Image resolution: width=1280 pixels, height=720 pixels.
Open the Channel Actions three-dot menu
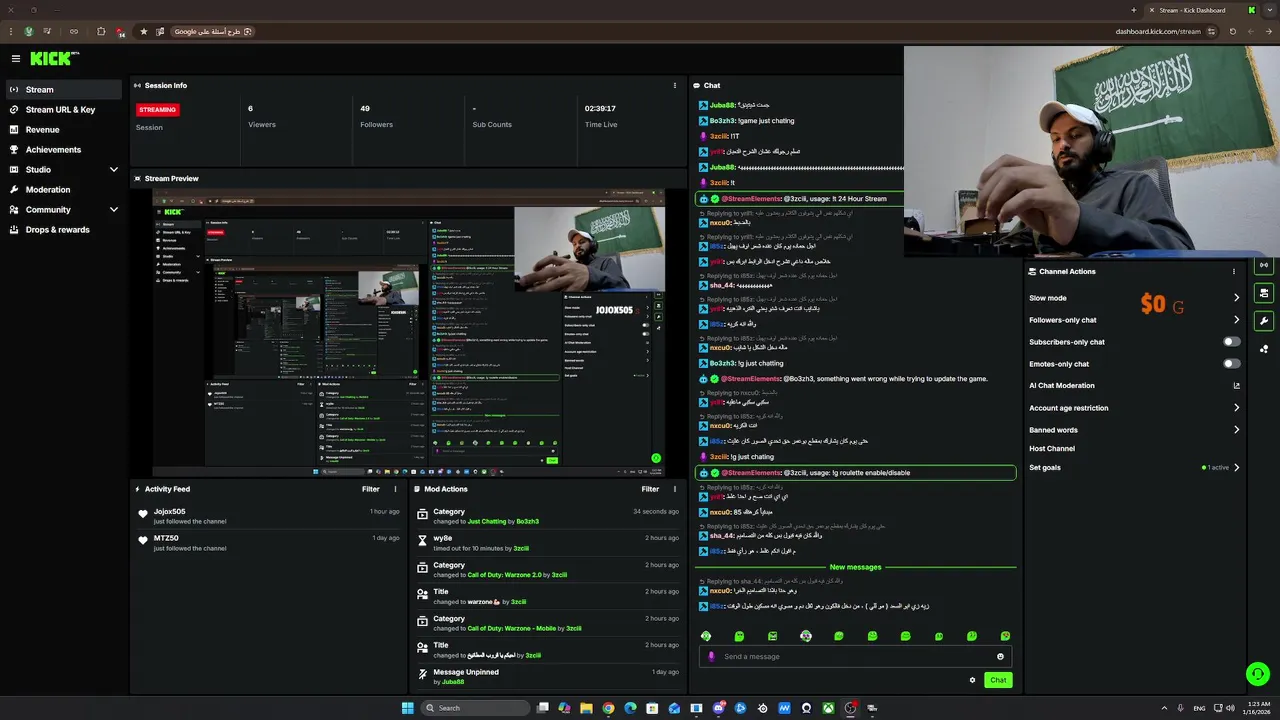[x=1234, y=272]
